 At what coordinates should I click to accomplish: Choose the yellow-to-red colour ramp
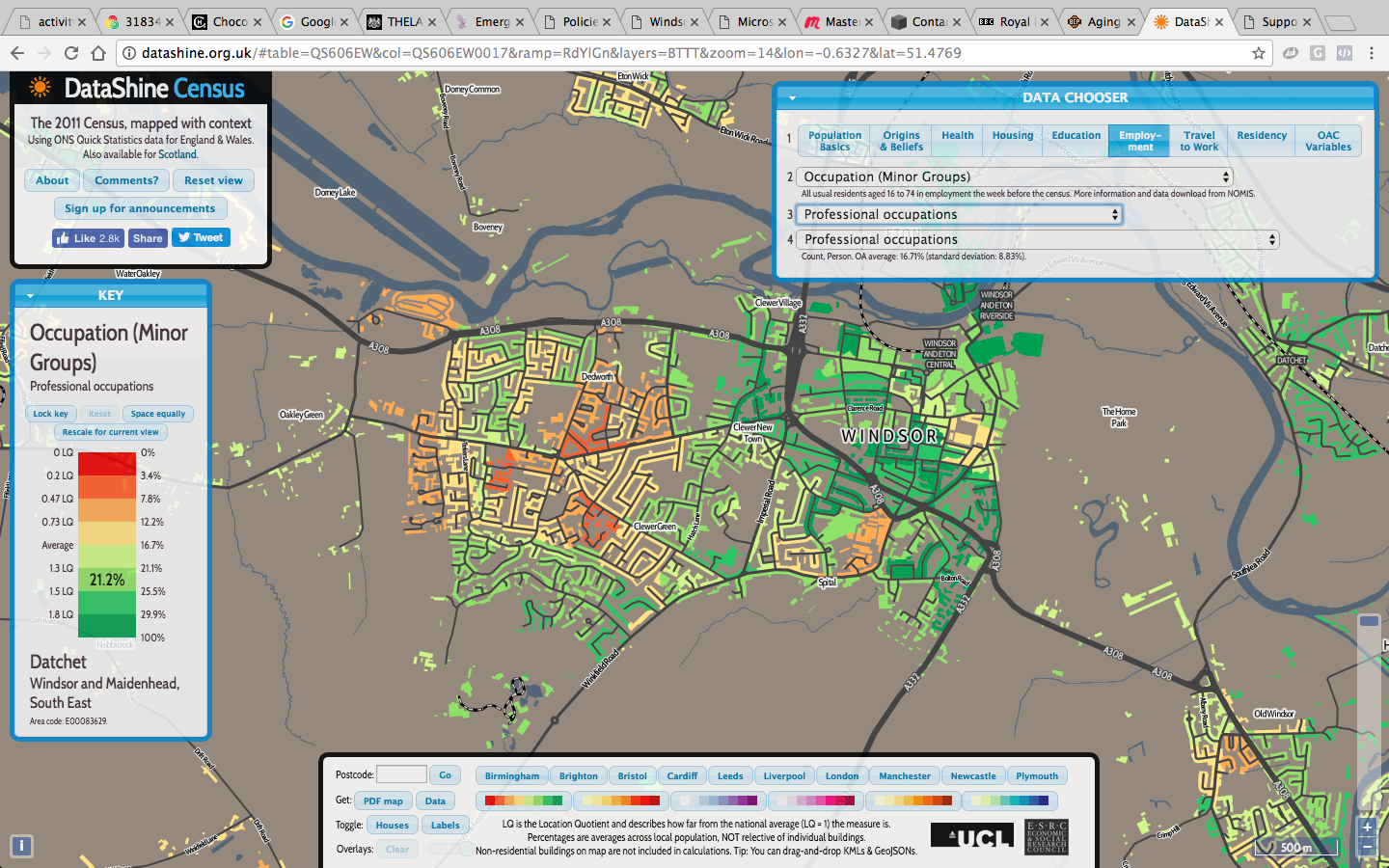621,800
